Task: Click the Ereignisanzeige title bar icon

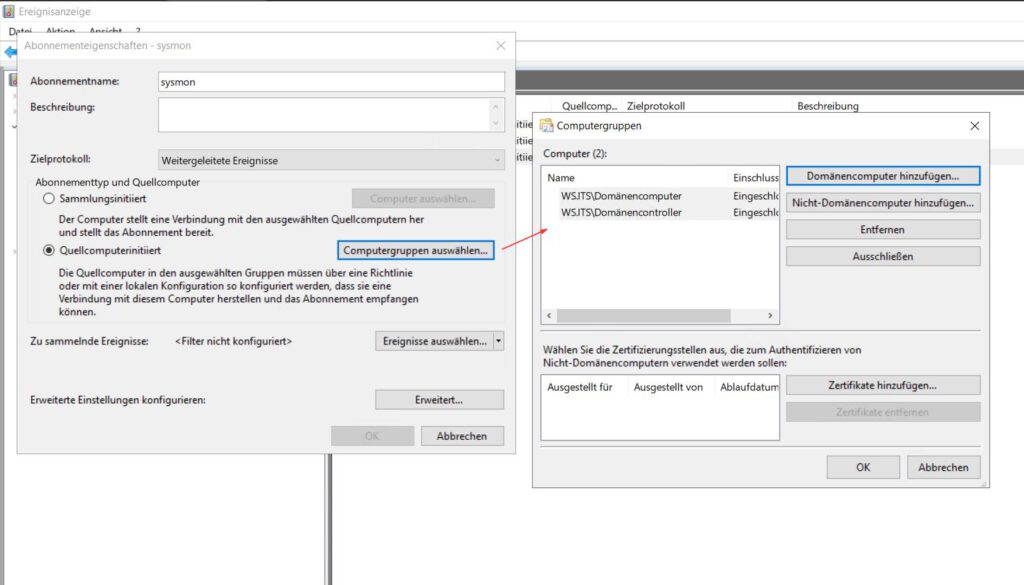Action: click(x=10, y=12)
